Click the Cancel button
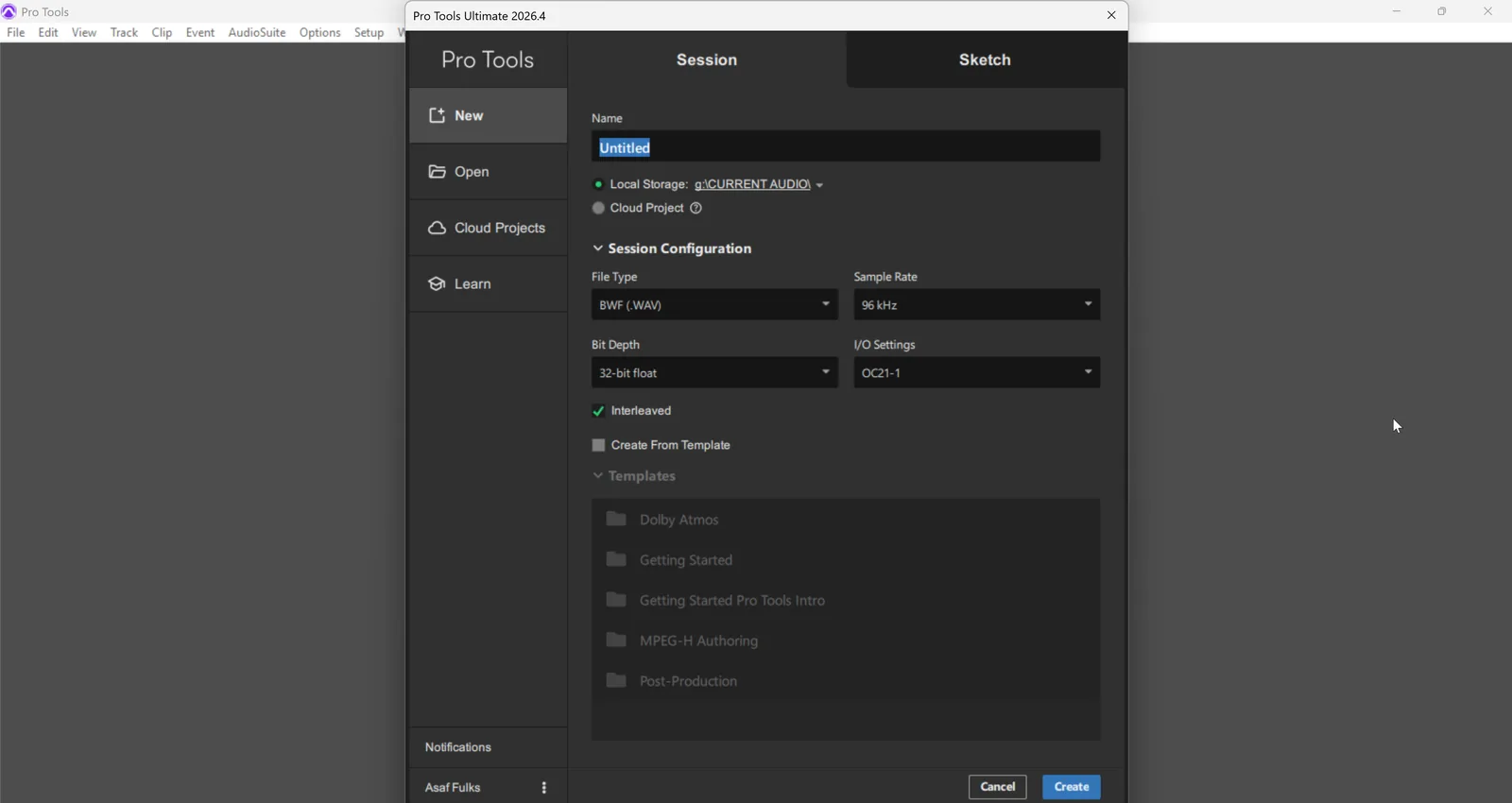 [998, 787]
